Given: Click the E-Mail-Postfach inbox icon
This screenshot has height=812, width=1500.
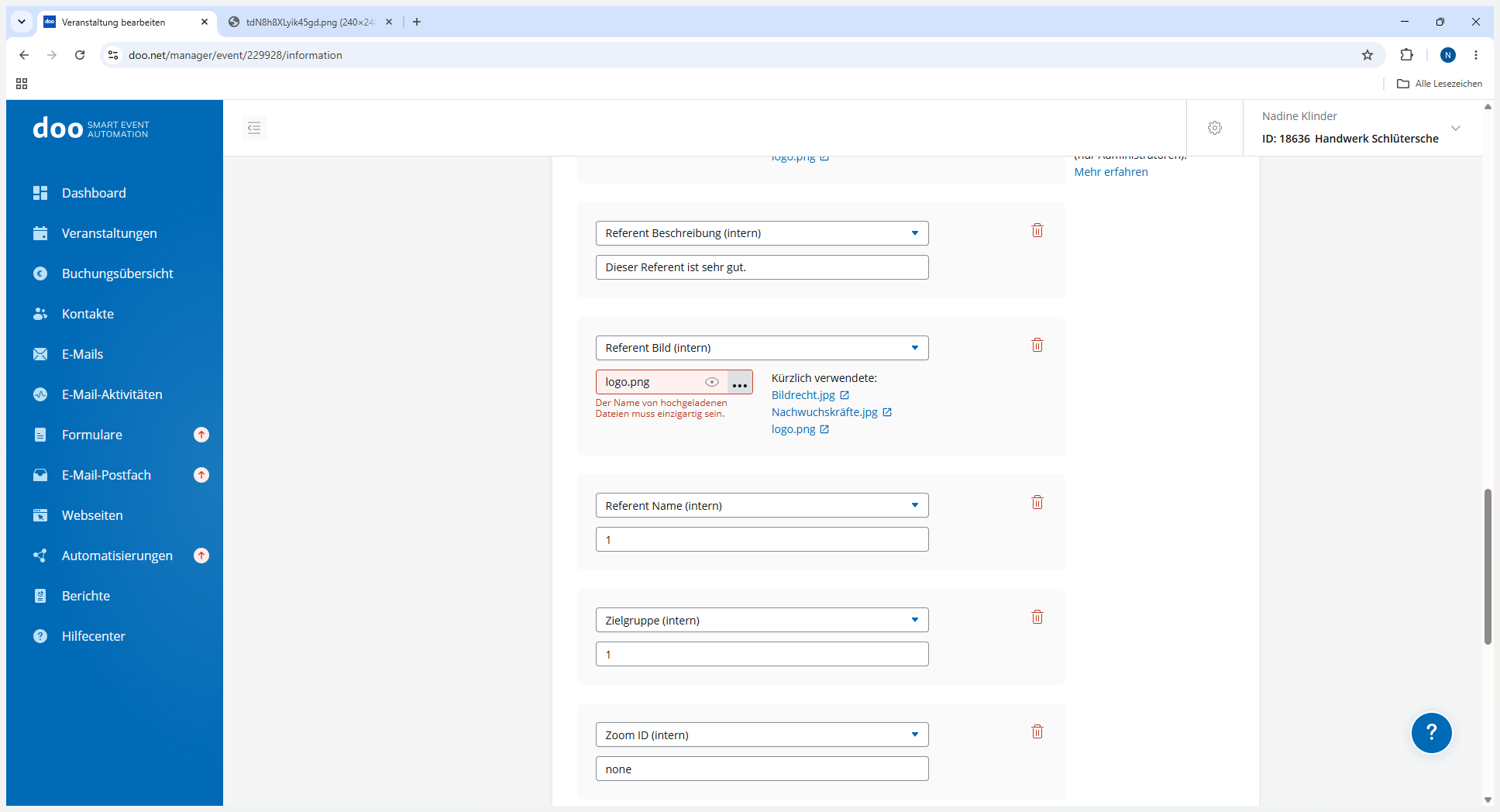Looking at the screenshot, I should [x=40, y=475].
